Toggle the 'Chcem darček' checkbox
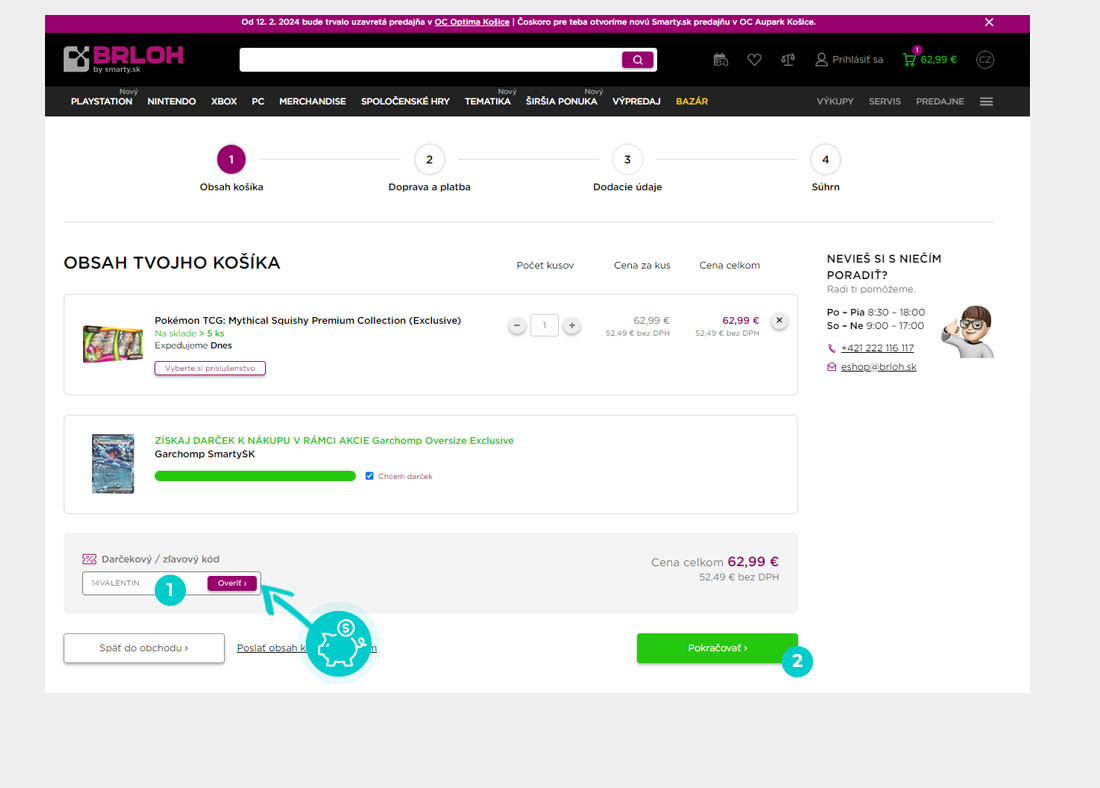The width and height of the screenshot is (1100, 788). tap(370, 476)
